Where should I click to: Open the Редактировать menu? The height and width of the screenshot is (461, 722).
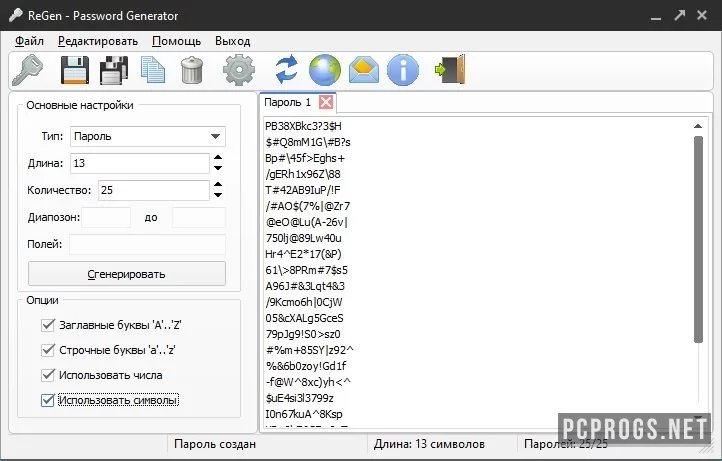[x=98, y=41]
